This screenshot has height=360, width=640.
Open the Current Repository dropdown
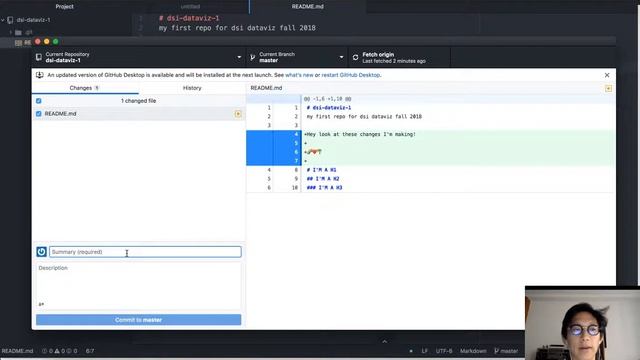(139, 58)
